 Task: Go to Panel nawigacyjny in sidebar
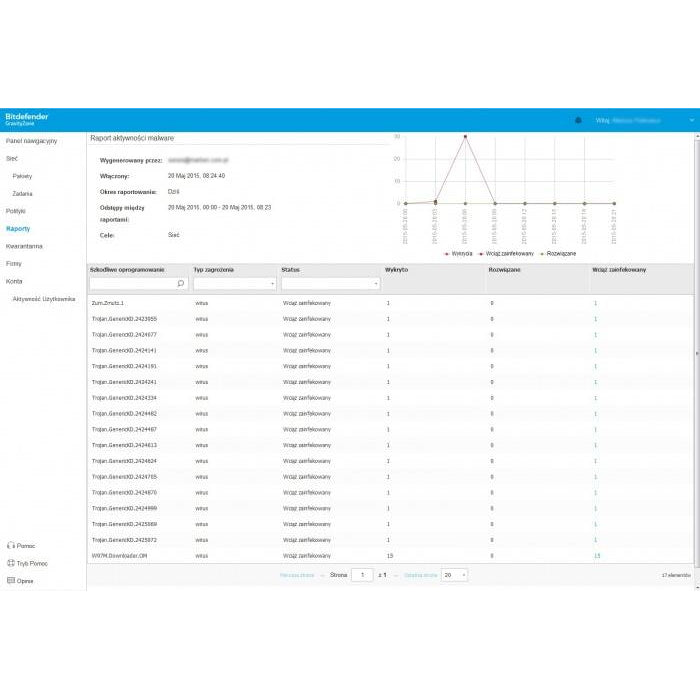click(x=30, y=142)
